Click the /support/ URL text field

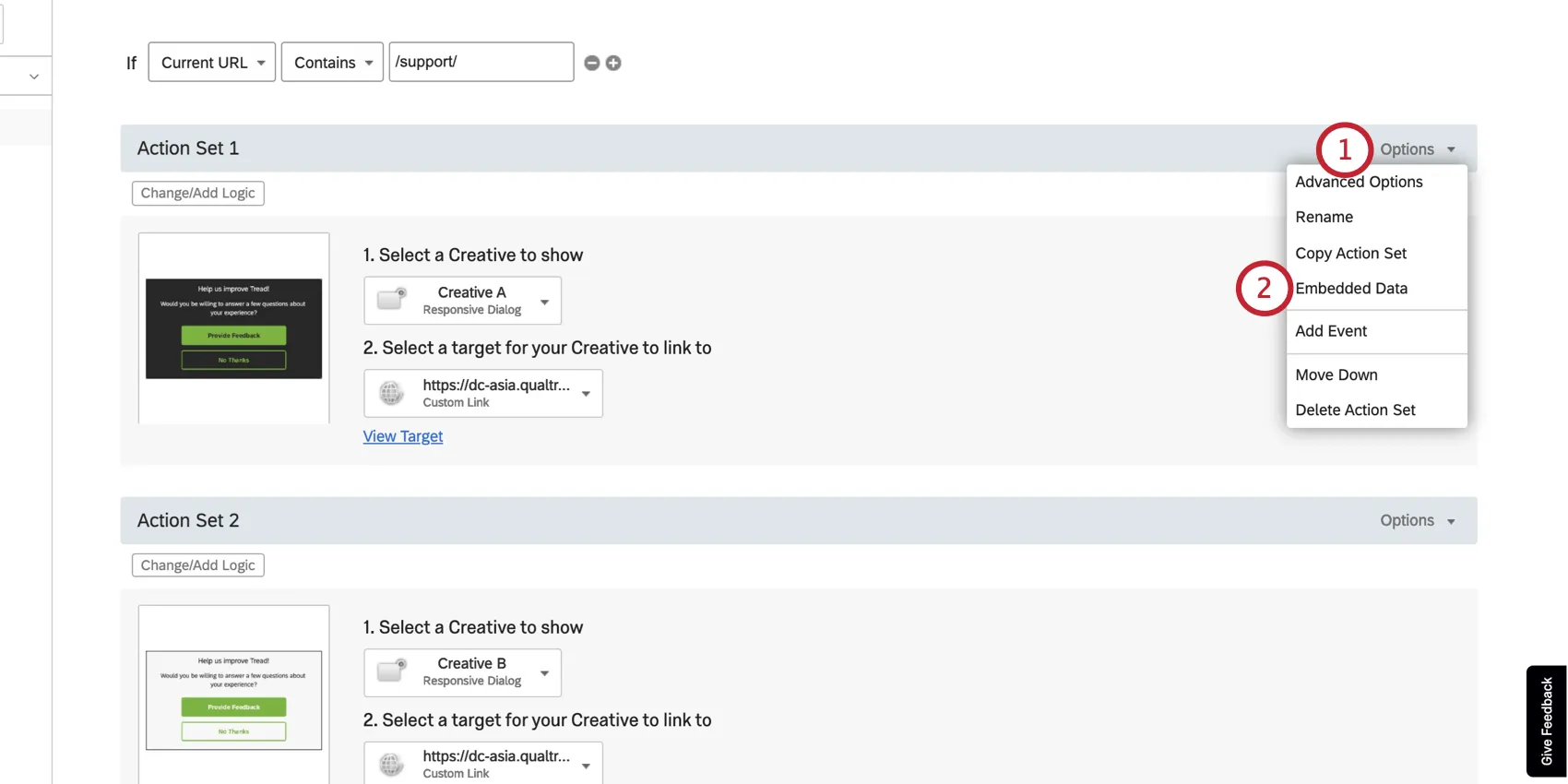(x=481, y=62)
